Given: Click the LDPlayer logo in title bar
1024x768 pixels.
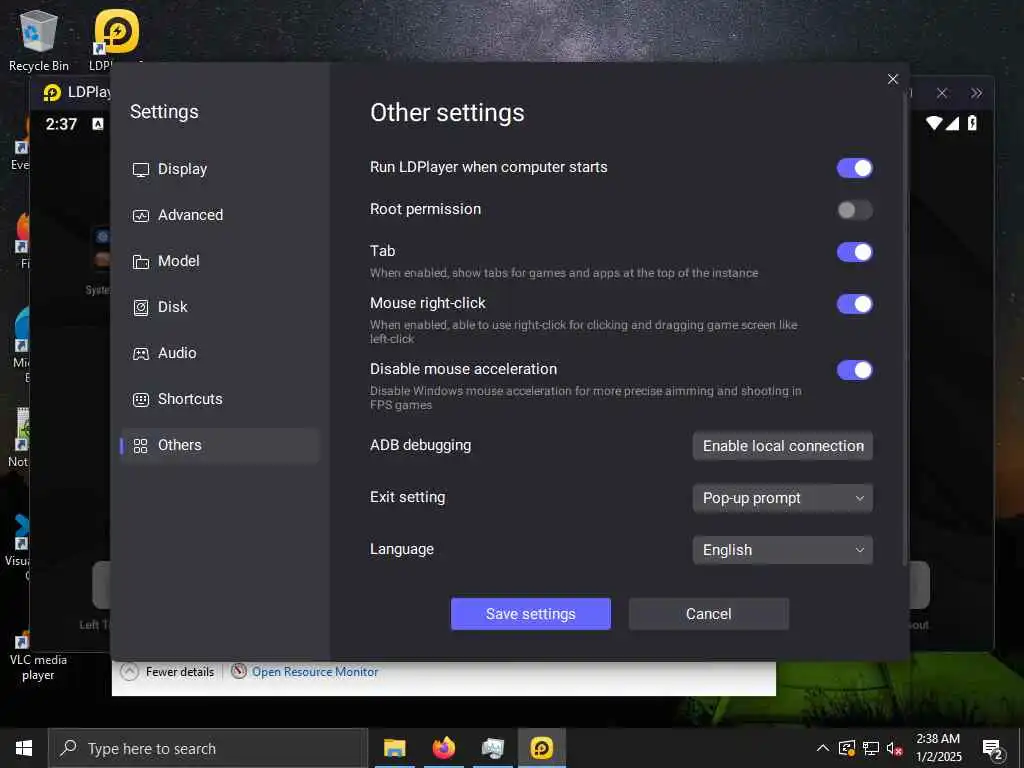Looking at the screenshot, I should tap(52, 93).
